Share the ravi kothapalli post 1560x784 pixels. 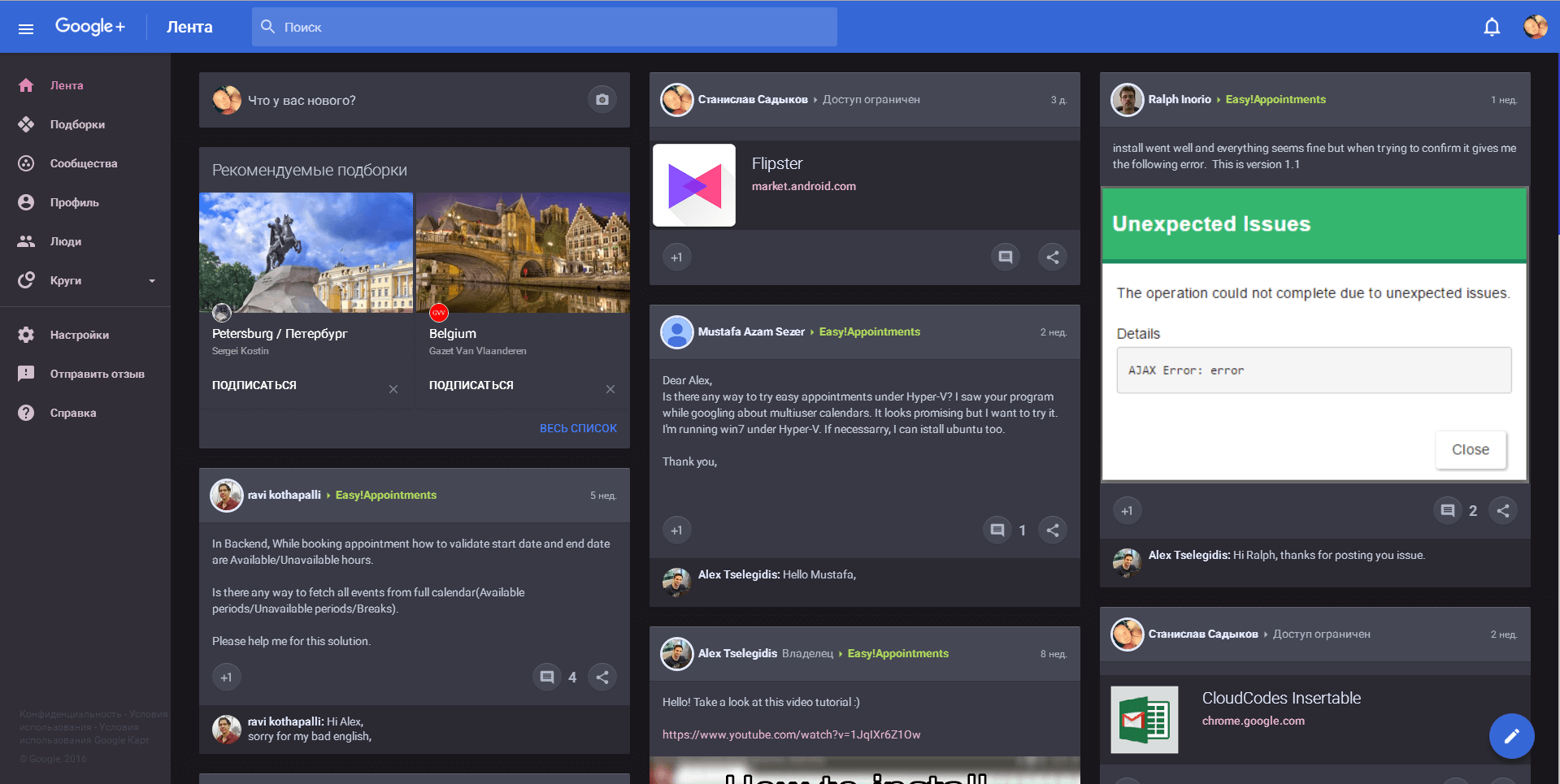602,677
